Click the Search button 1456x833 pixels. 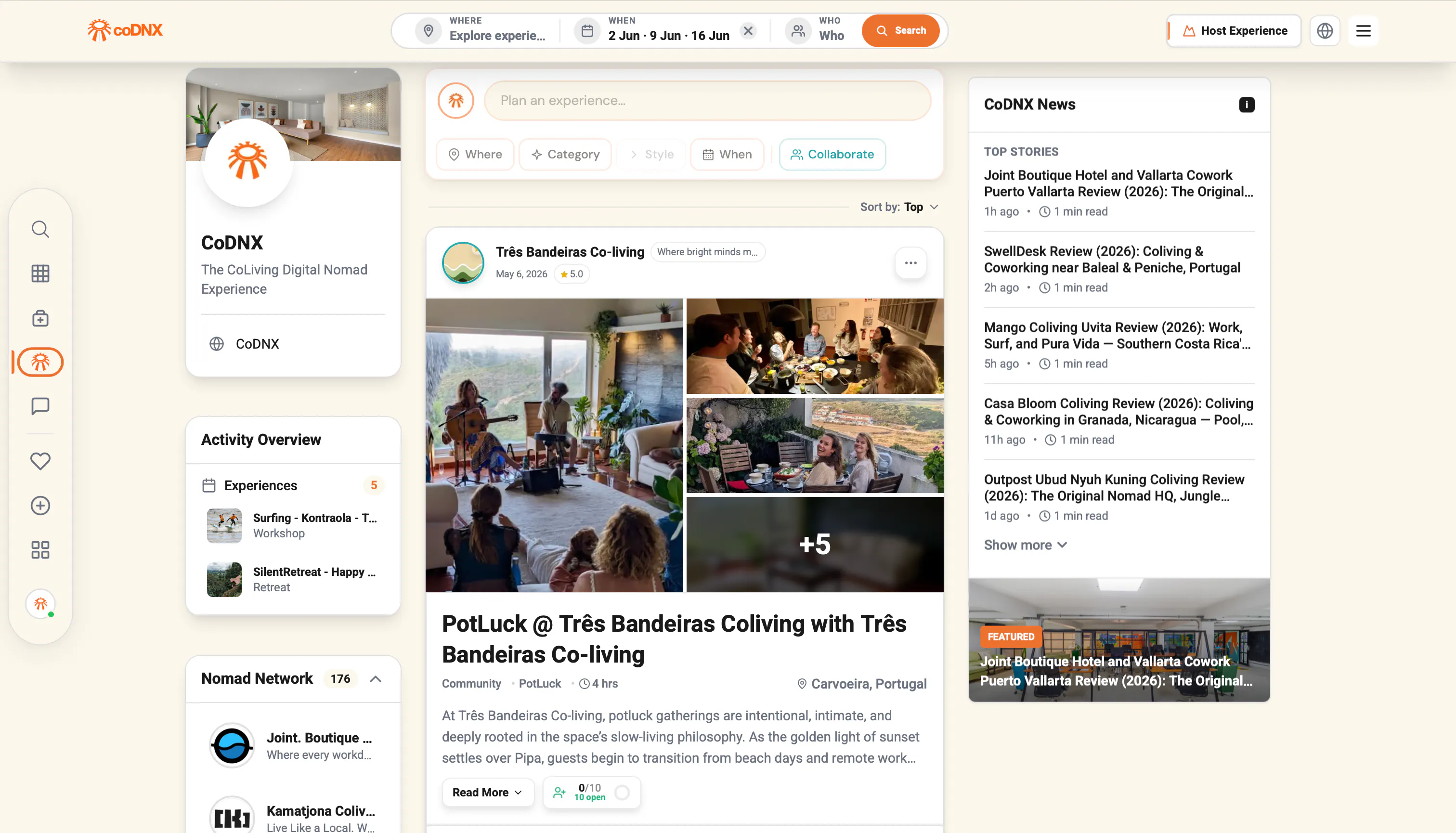click(900, 31)
